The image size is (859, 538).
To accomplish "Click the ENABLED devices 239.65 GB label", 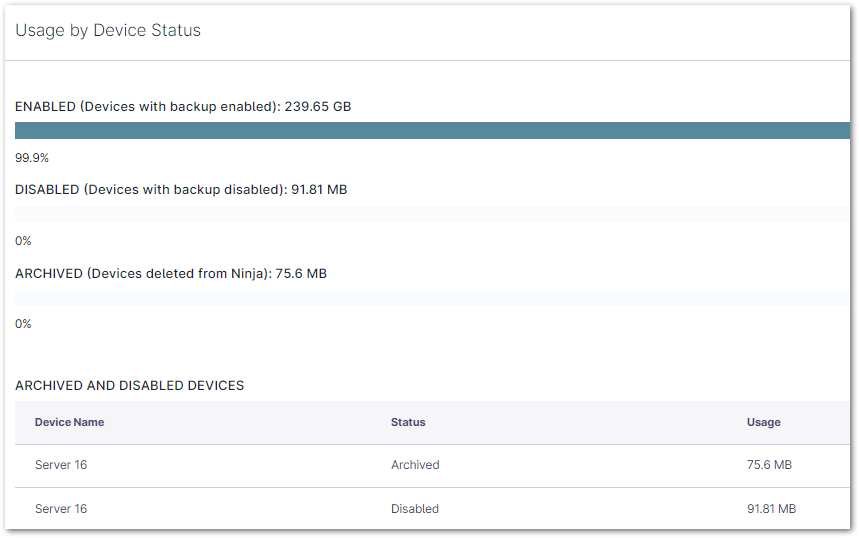I will [x=183, y=106].
